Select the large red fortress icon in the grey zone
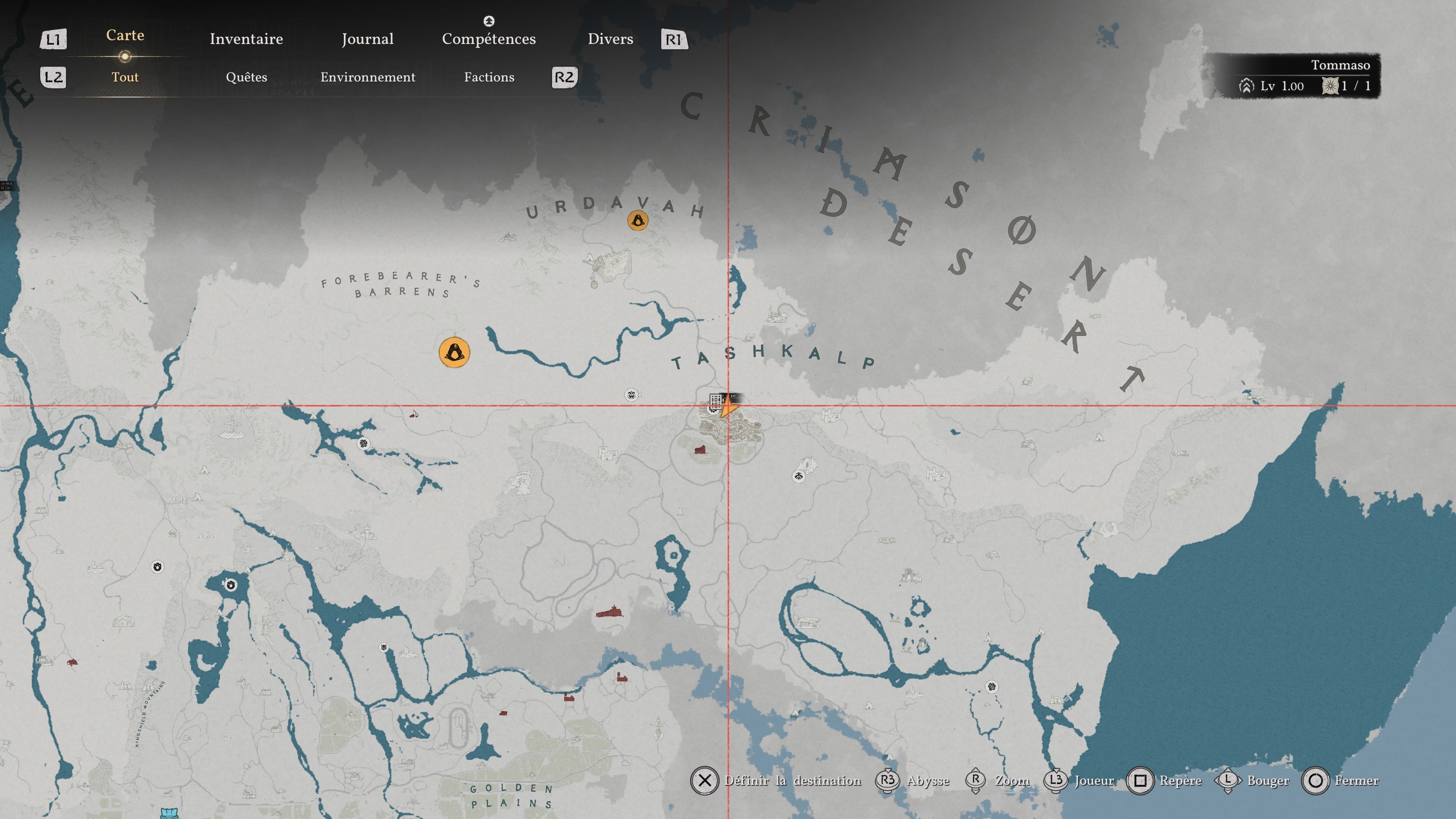The height and width of the screenshot is (819, 1456). [x=609, y=612]
